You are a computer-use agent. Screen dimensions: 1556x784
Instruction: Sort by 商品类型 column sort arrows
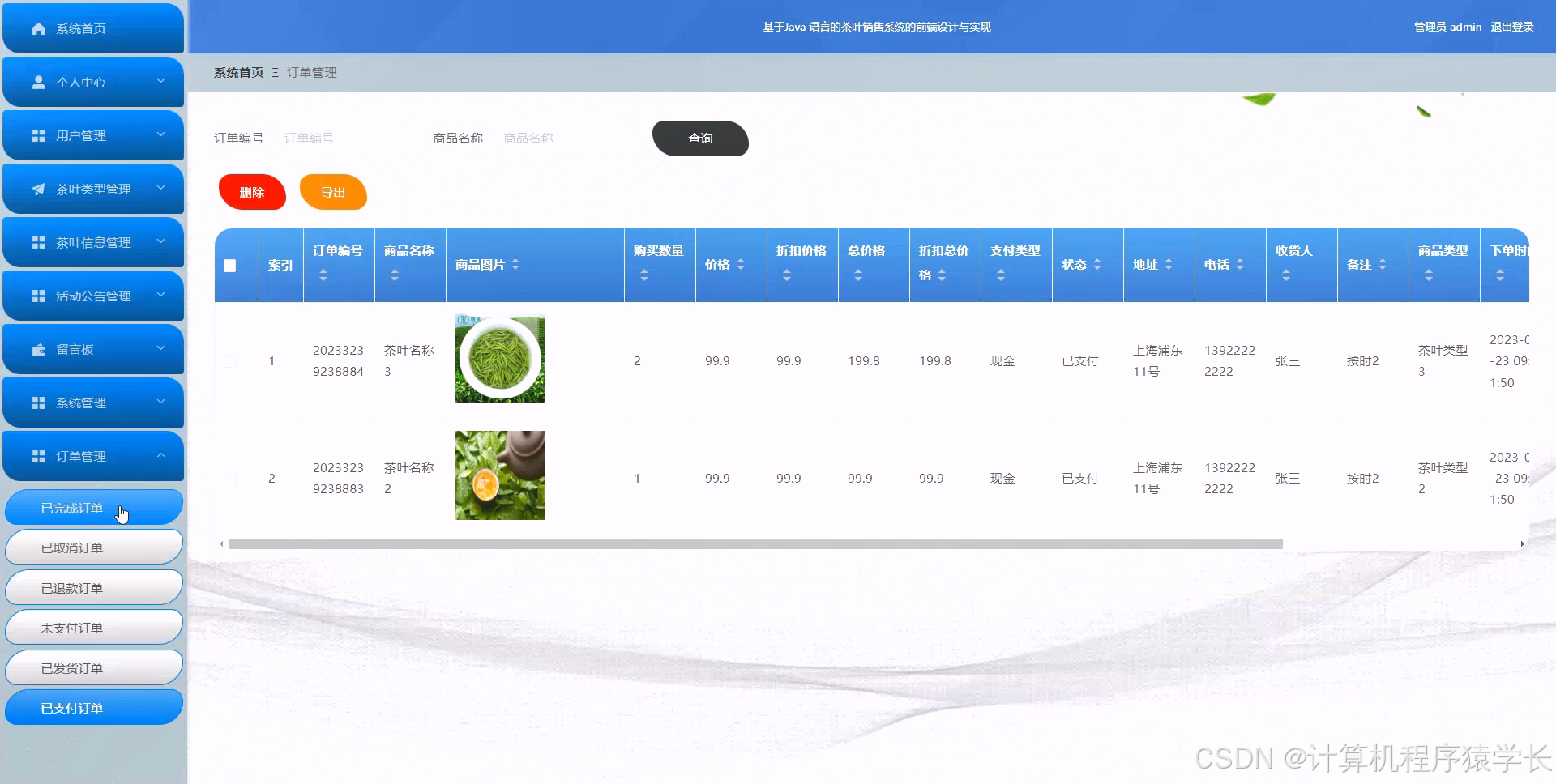click(x=1429, y=275)
